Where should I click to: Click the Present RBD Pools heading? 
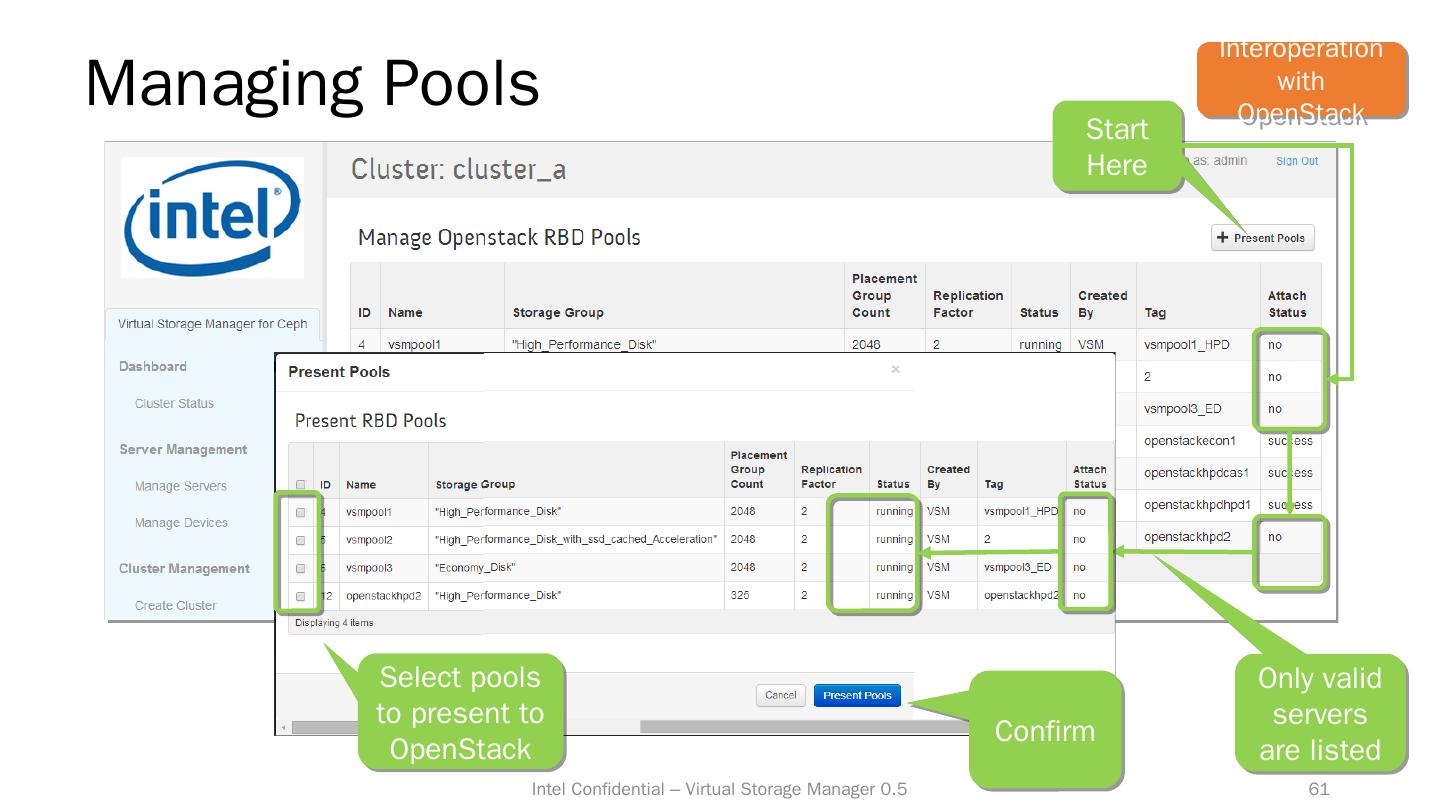pyautogui.click(x=371, y=421)
